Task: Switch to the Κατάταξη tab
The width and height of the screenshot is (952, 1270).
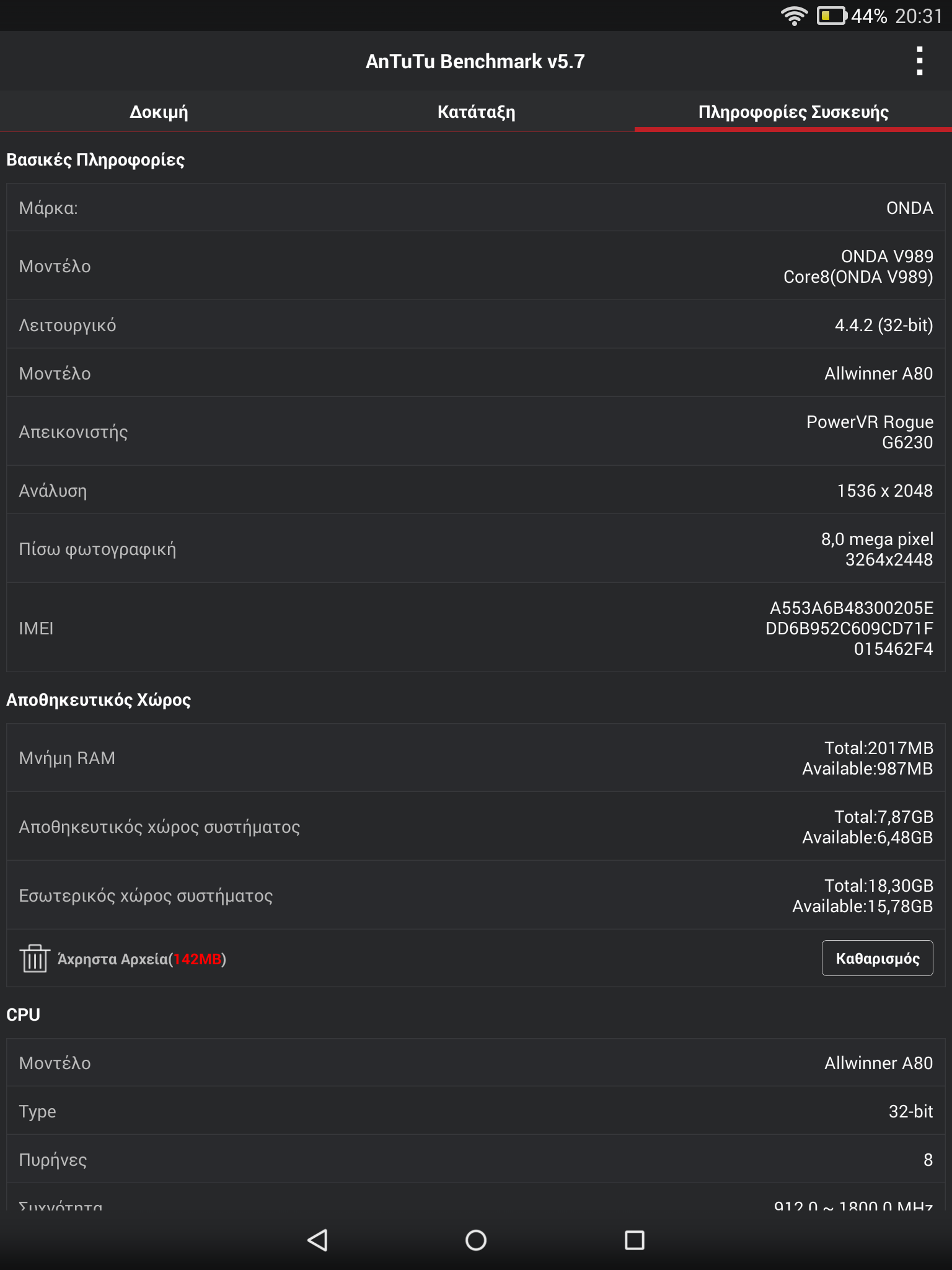Action: [x=476, y=112]
